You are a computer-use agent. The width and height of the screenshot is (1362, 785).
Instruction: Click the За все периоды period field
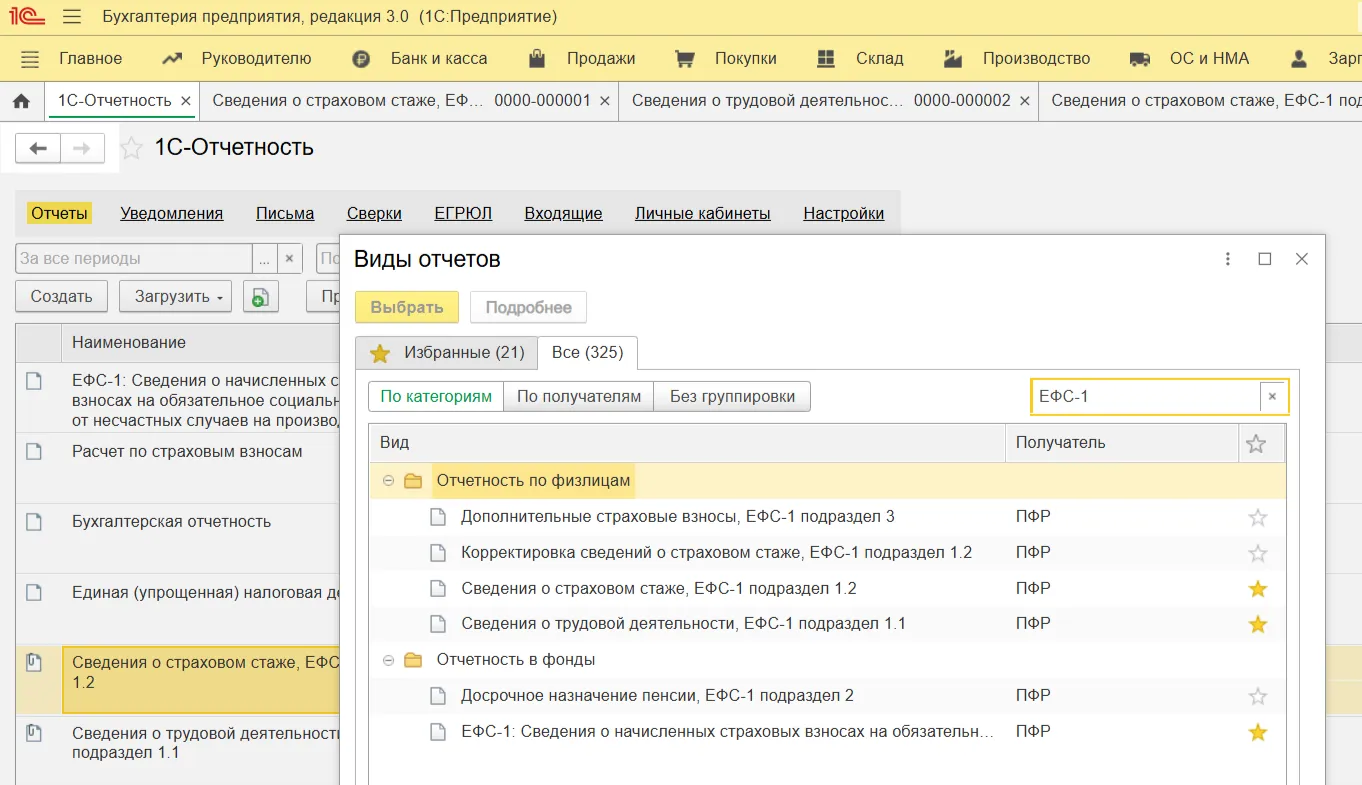[x=133, y=259]
